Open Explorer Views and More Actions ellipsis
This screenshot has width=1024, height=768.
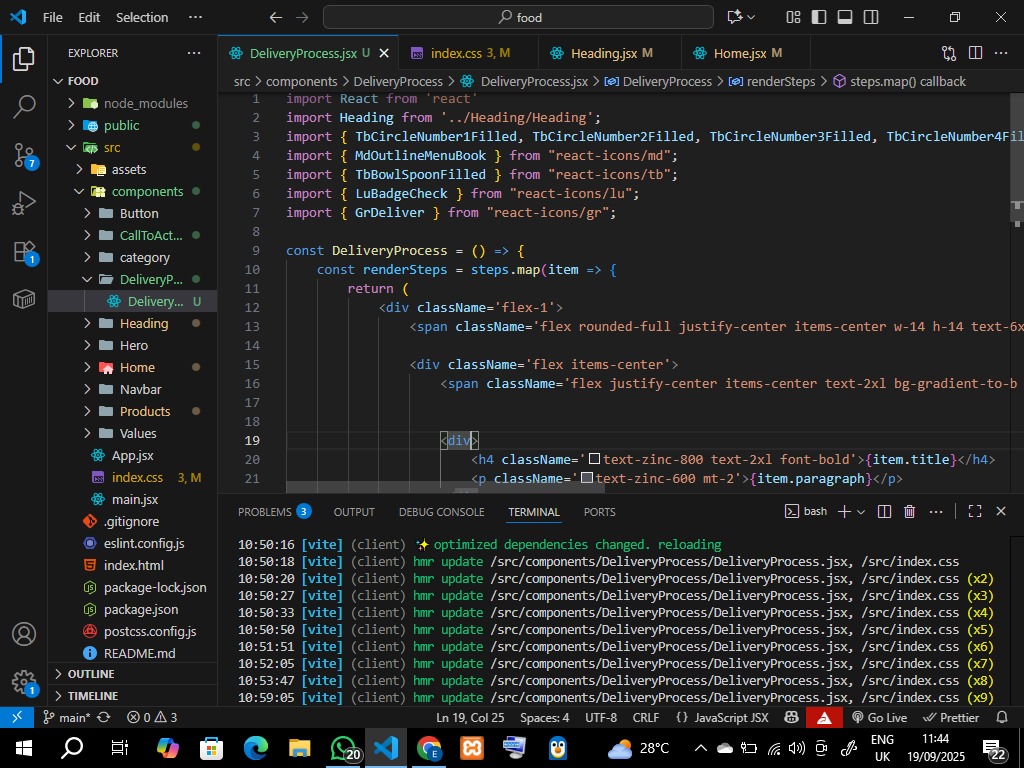point(194,53)
